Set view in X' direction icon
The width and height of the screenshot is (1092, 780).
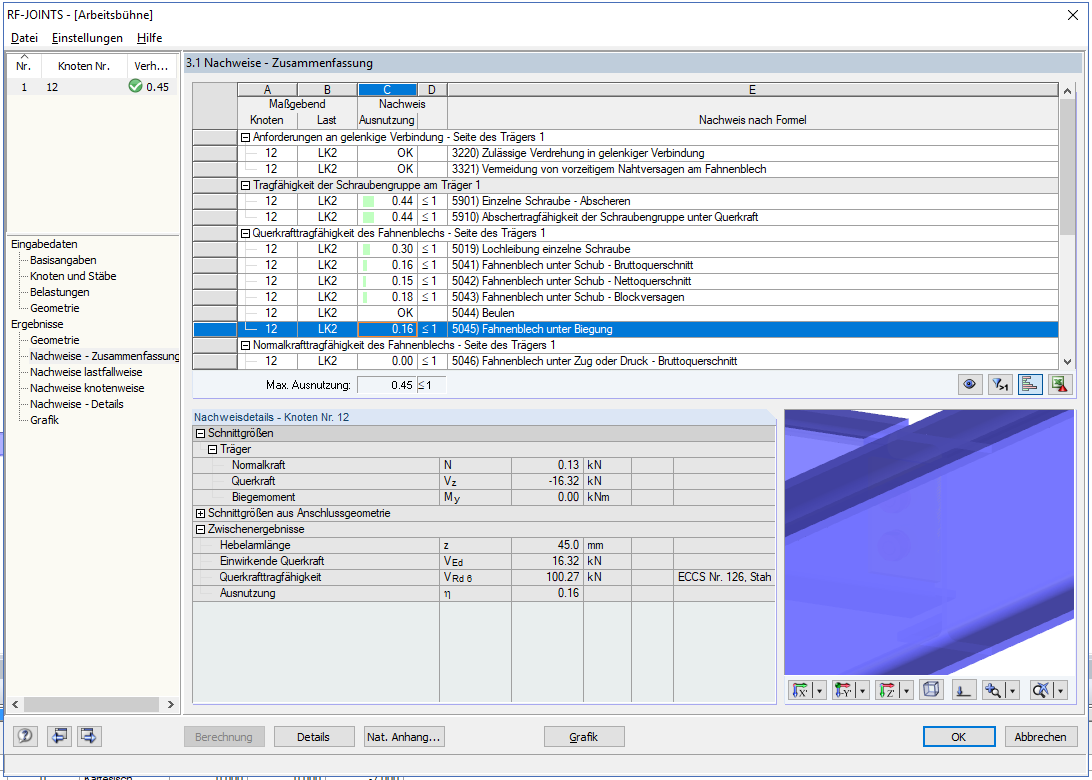801,689
